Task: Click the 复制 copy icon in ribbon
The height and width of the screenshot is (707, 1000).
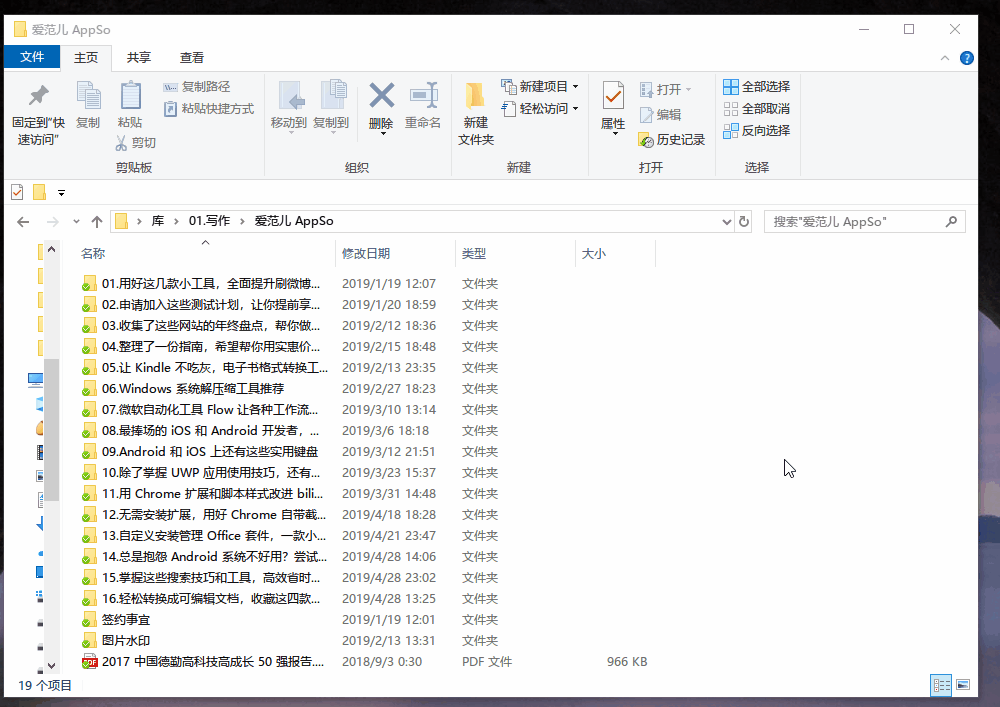Action: [x=88, y=96]
